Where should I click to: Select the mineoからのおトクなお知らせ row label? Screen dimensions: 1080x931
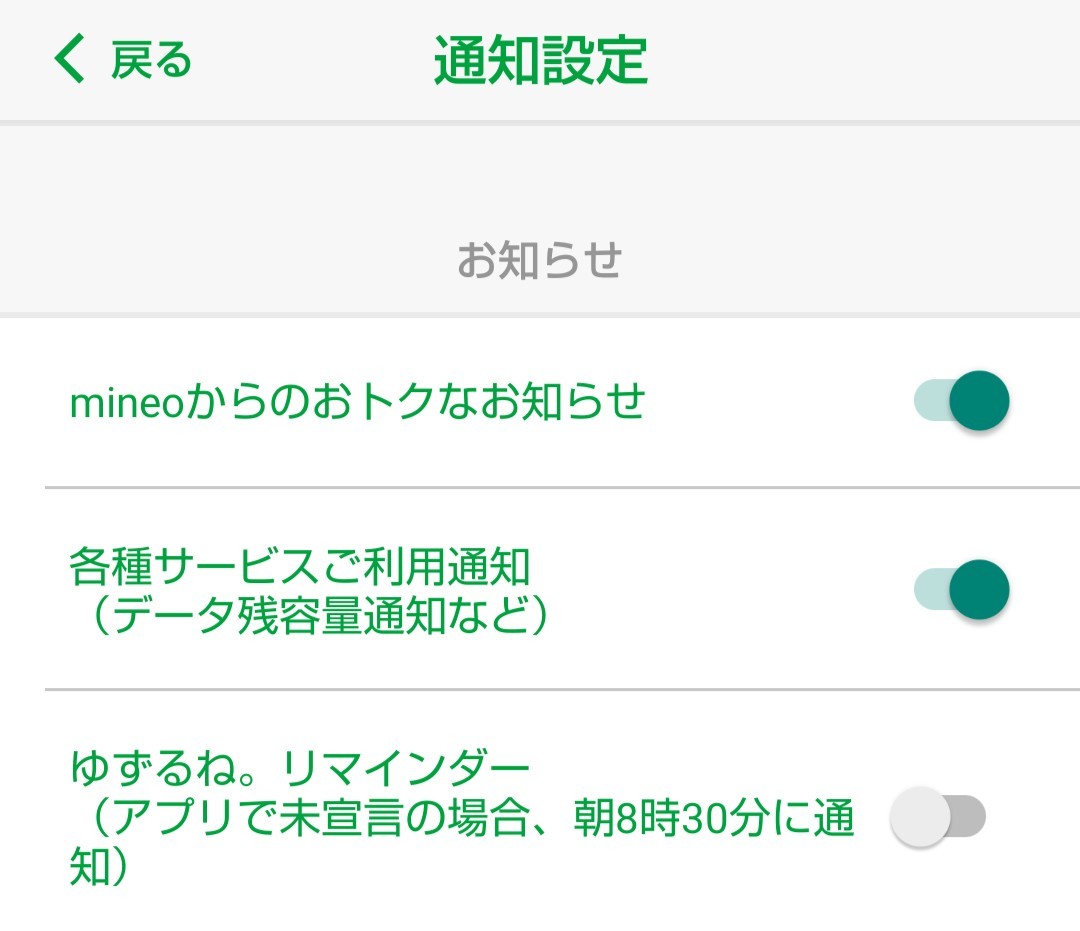pos(357,402)
